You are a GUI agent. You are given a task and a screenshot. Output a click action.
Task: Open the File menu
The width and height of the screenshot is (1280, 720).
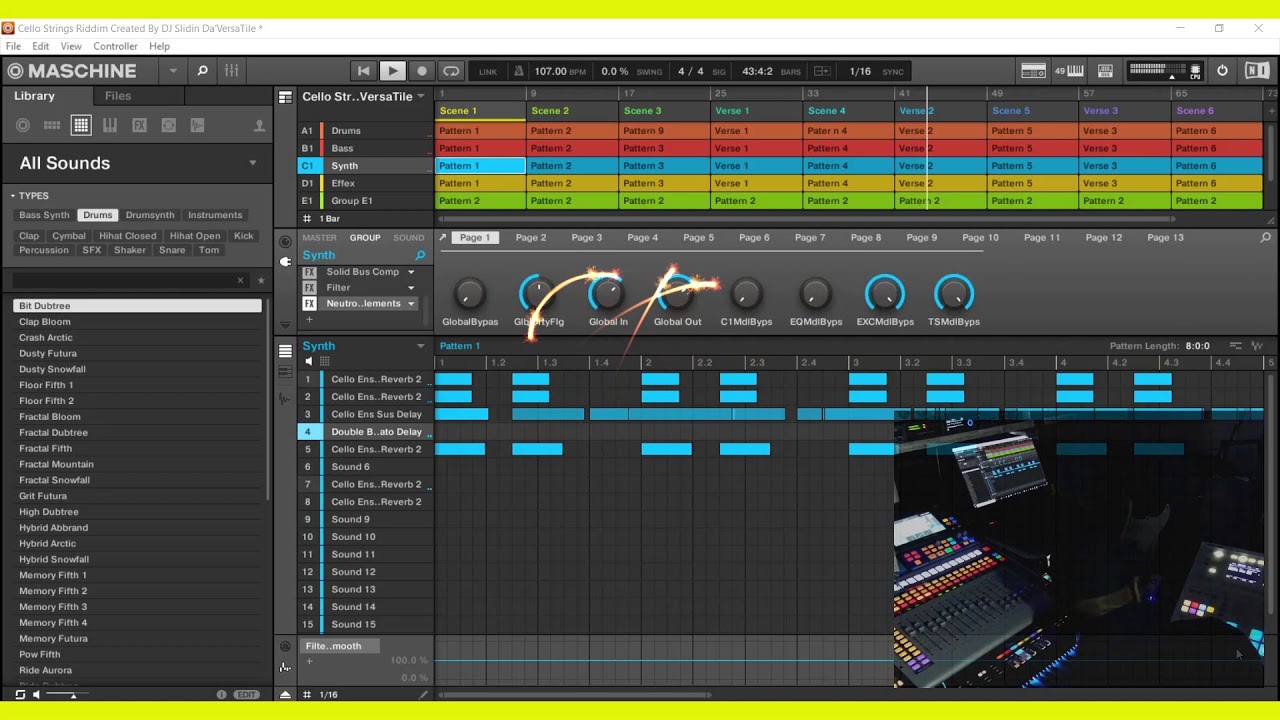[13, 46]
